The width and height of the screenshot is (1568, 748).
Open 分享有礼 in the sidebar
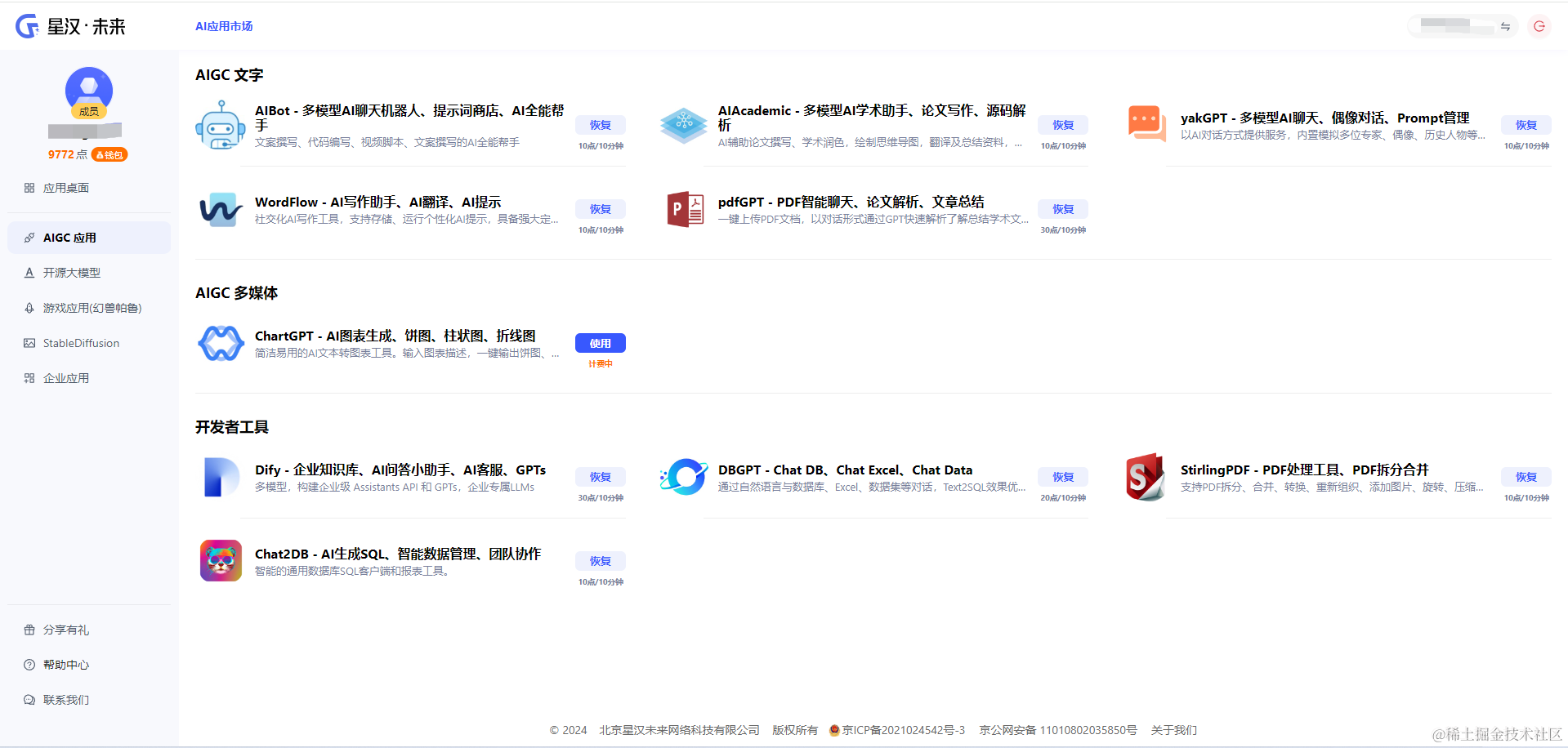pyautogui.click(x=89, y=630)
